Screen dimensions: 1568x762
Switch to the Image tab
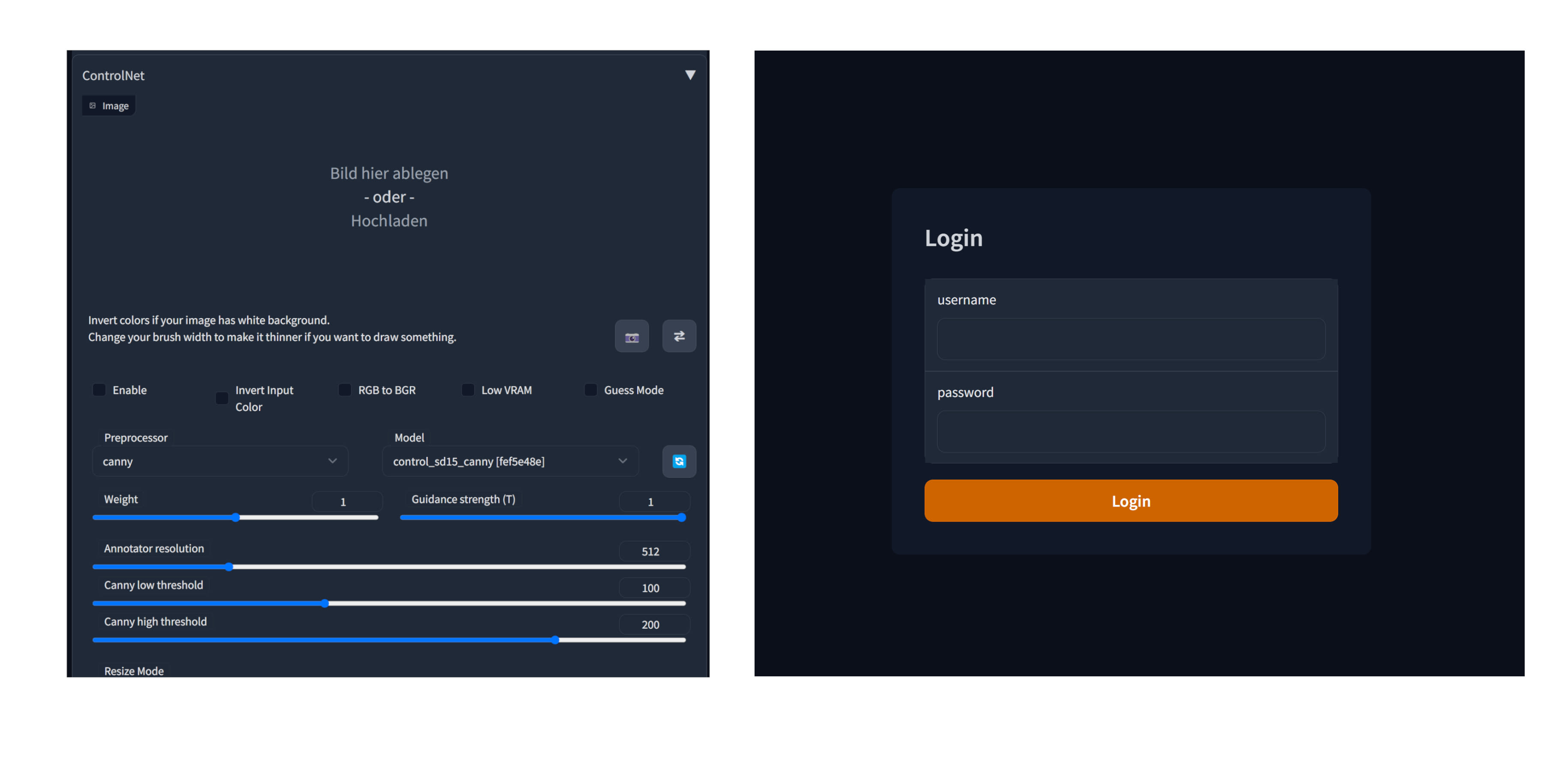click(108, 105)
